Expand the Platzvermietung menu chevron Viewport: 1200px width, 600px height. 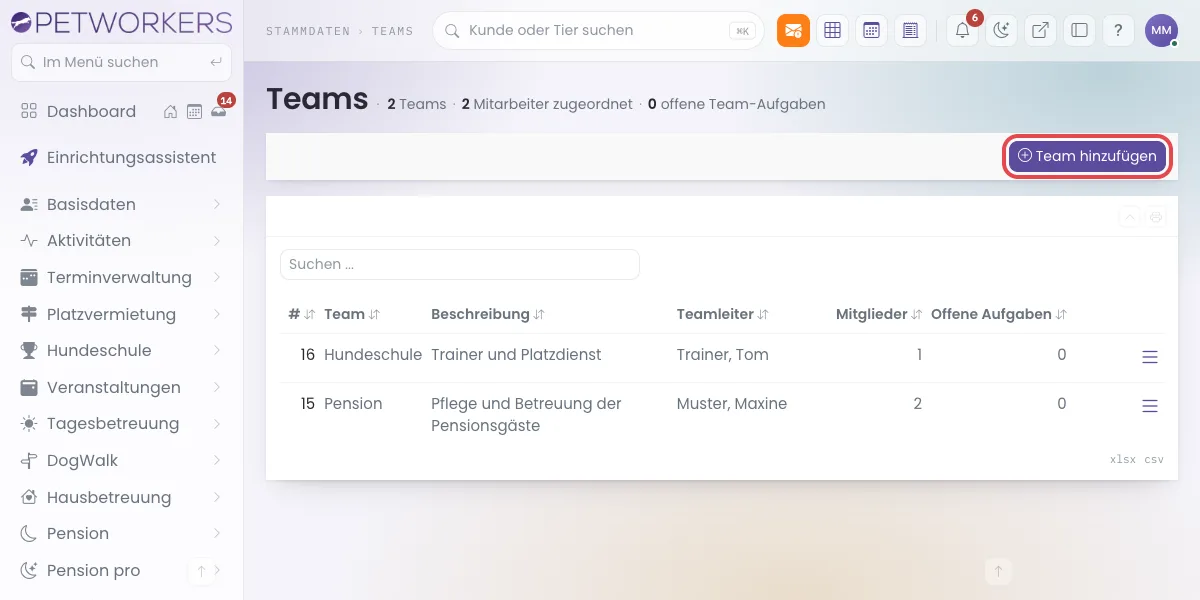[x=217, y=314]
